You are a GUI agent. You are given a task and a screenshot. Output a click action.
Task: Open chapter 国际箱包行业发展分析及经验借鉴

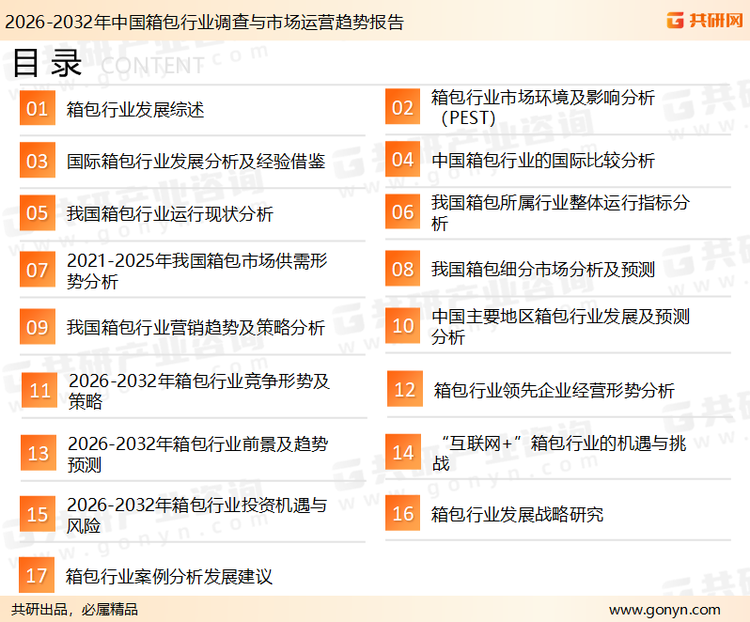click(196, 161)
